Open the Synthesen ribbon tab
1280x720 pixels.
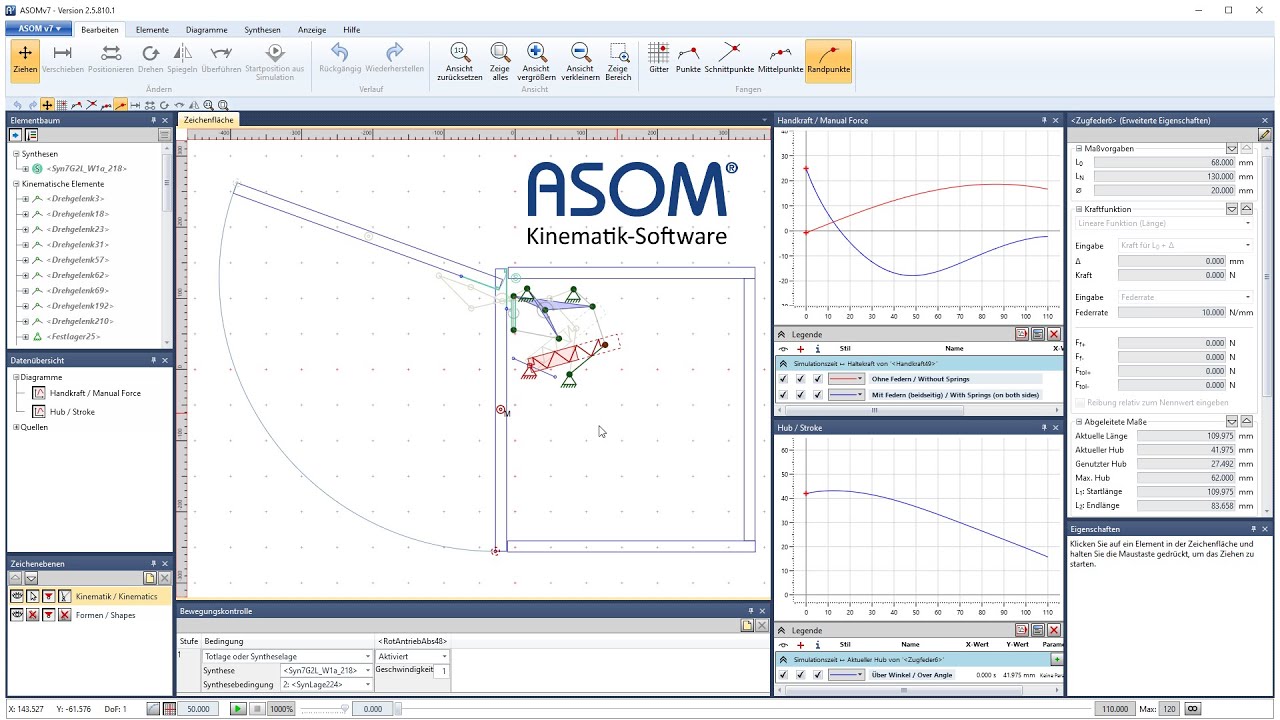[x=263, y=30]
